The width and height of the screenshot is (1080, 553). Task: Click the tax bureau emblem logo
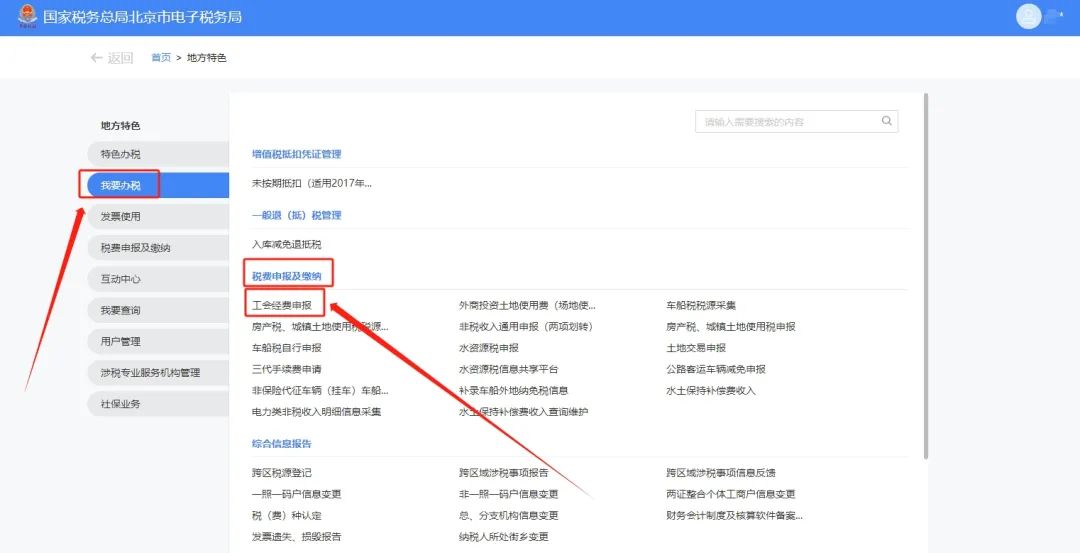click(26, 17)
